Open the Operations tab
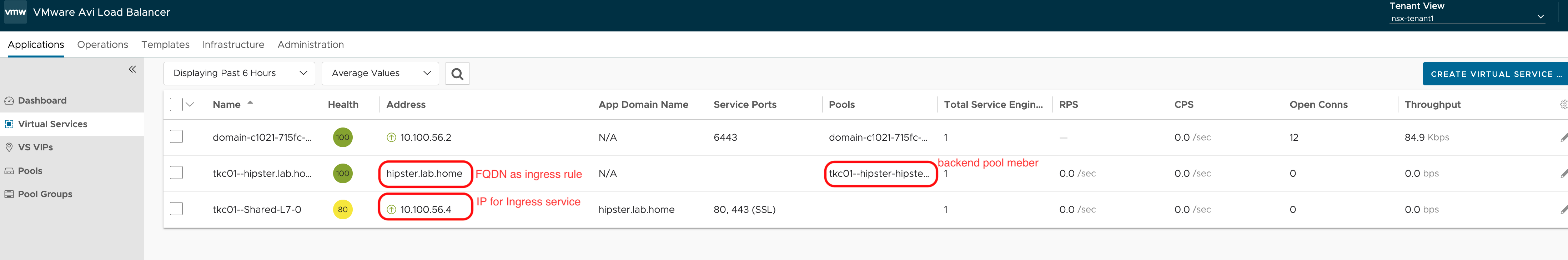 102,44
